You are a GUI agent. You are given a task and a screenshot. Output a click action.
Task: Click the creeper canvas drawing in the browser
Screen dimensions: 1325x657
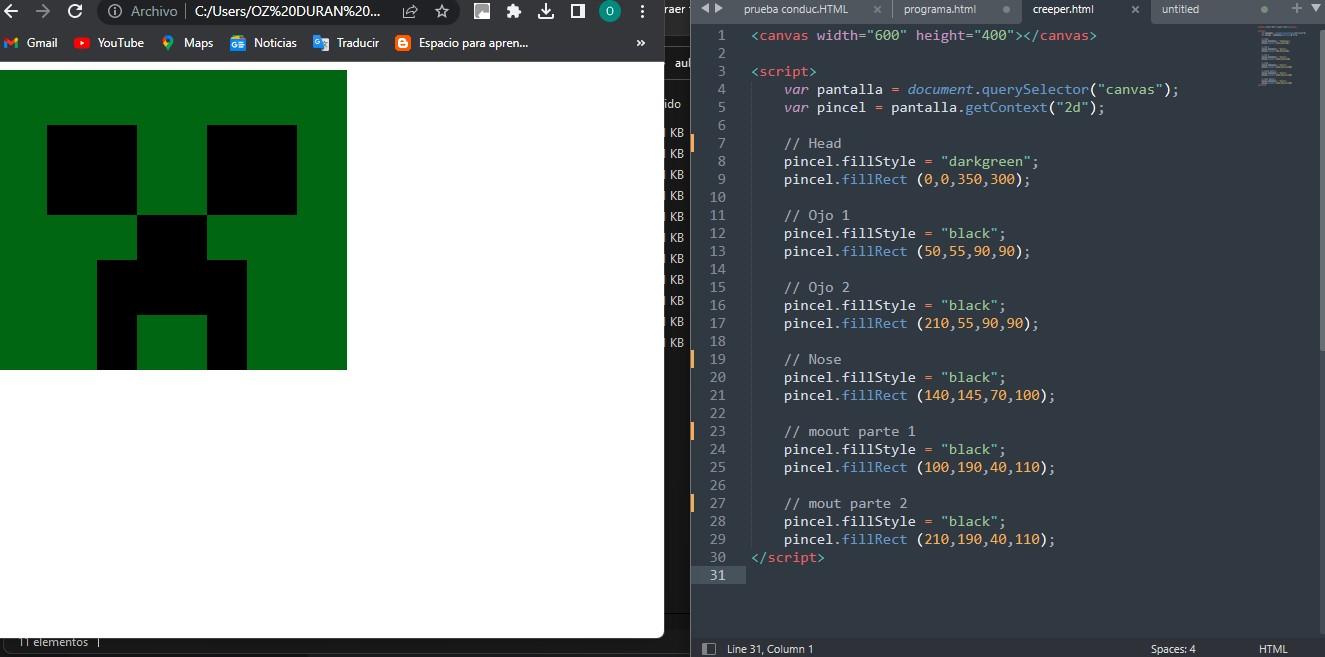click(x=173, y=220)
